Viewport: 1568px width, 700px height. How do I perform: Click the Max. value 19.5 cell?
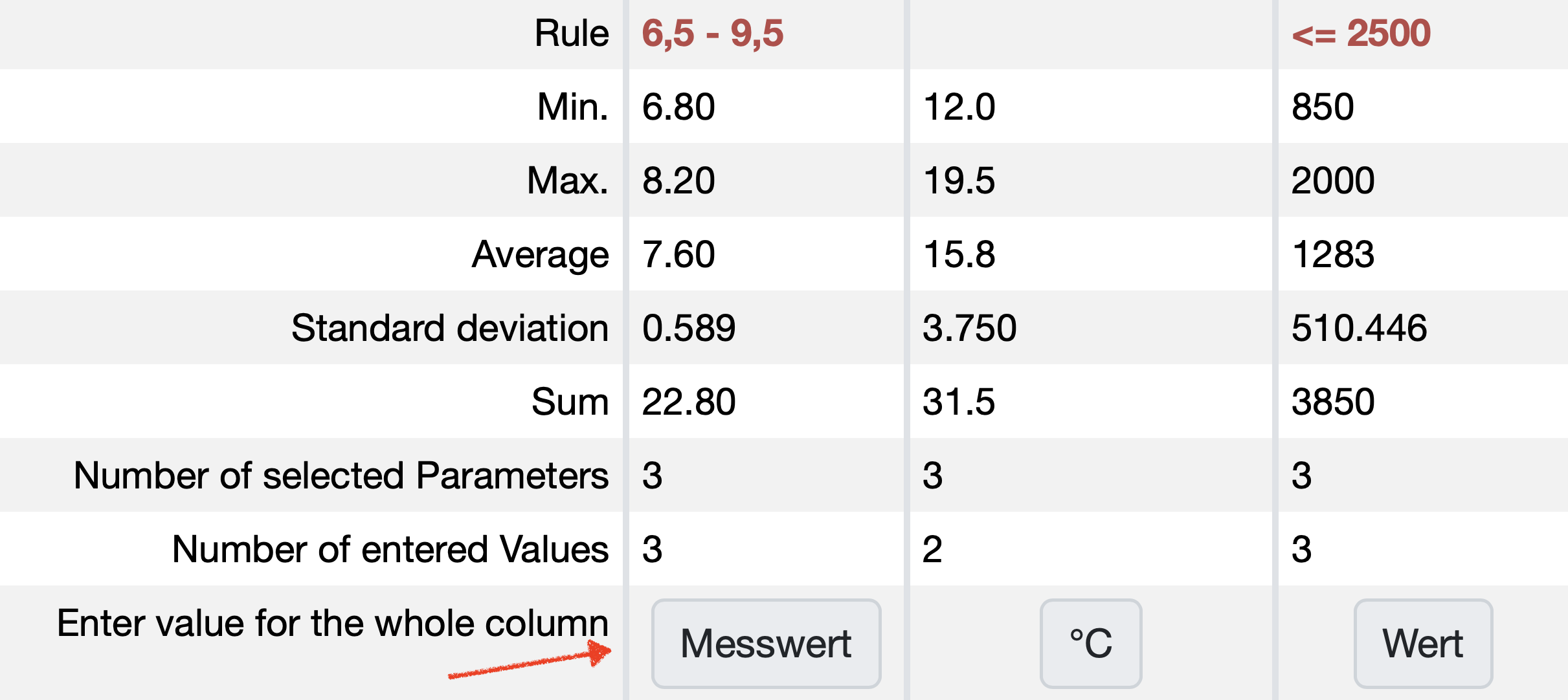click(959, 180)
